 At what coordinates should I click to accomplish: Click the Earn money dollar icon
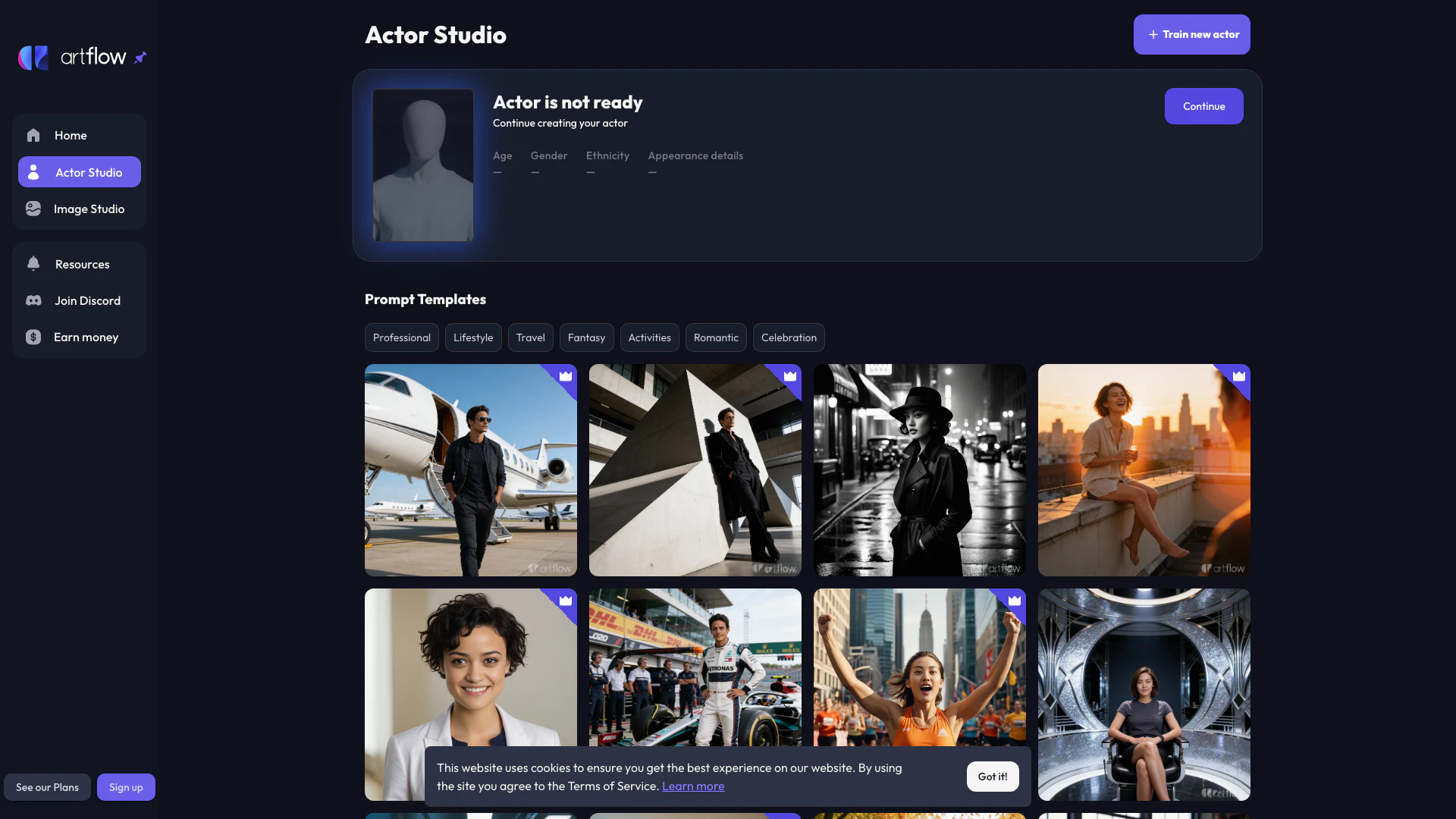click(x=33, y=337)
